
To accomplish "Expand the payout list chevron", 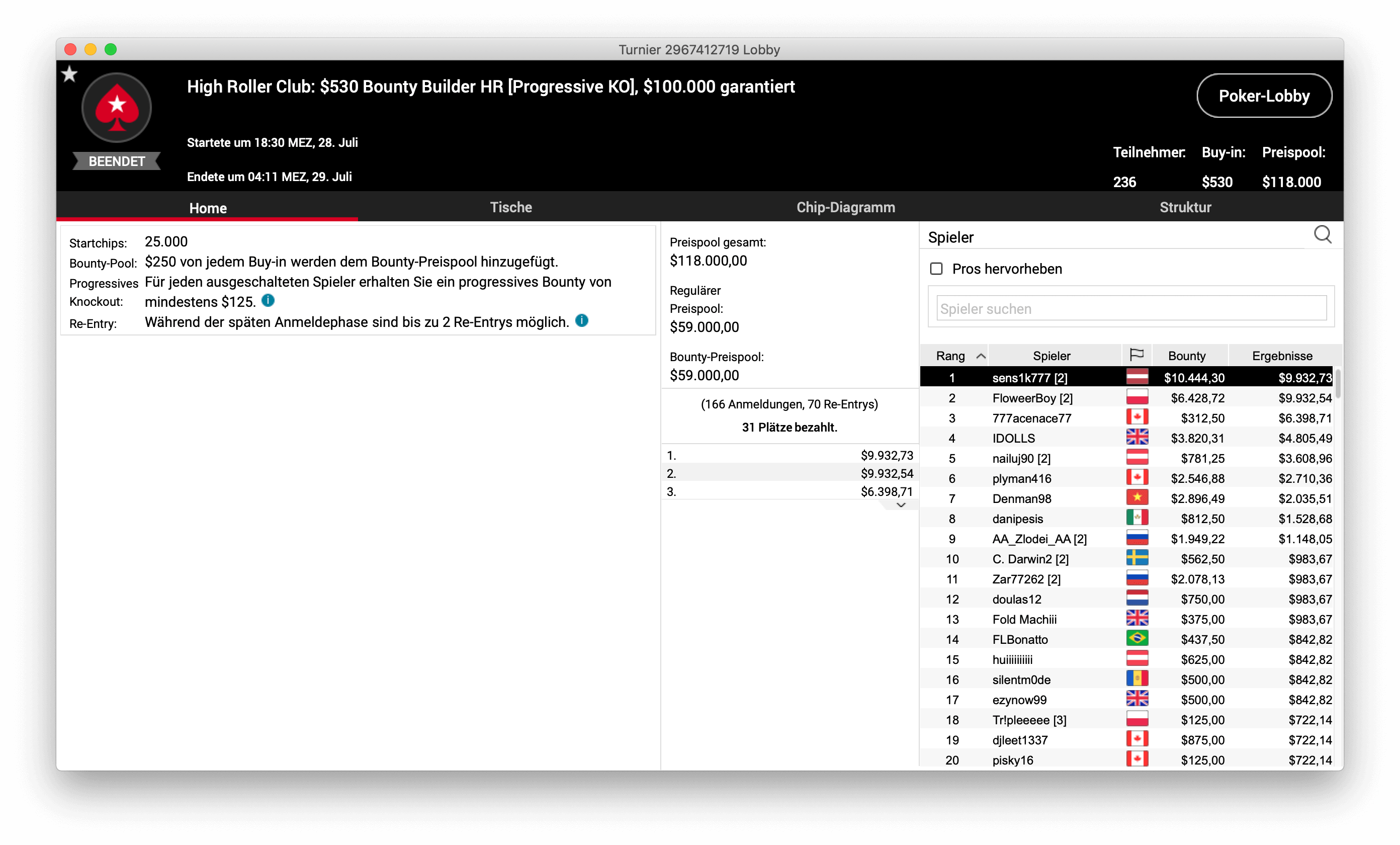I will pos(901,504).
